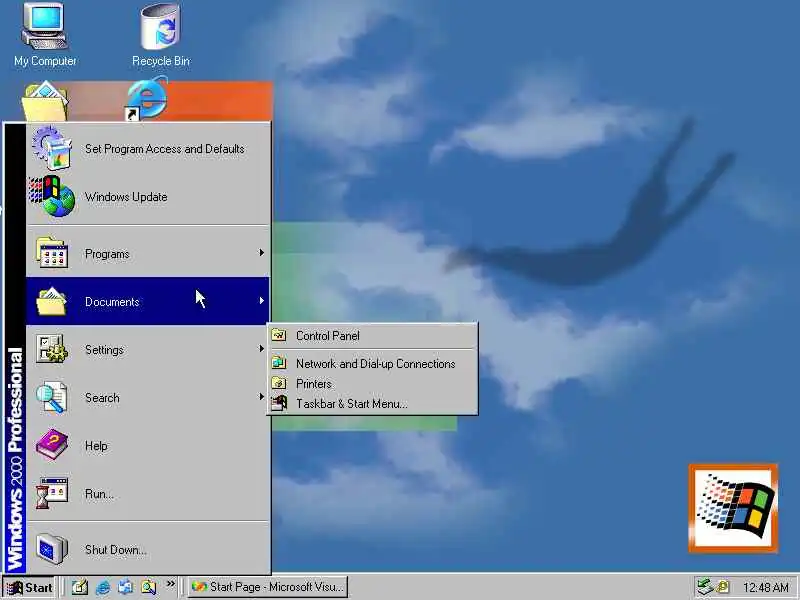The image size is (800, 600).
Task: Open Set Program Access and Defaults
Action: [148, 148]
